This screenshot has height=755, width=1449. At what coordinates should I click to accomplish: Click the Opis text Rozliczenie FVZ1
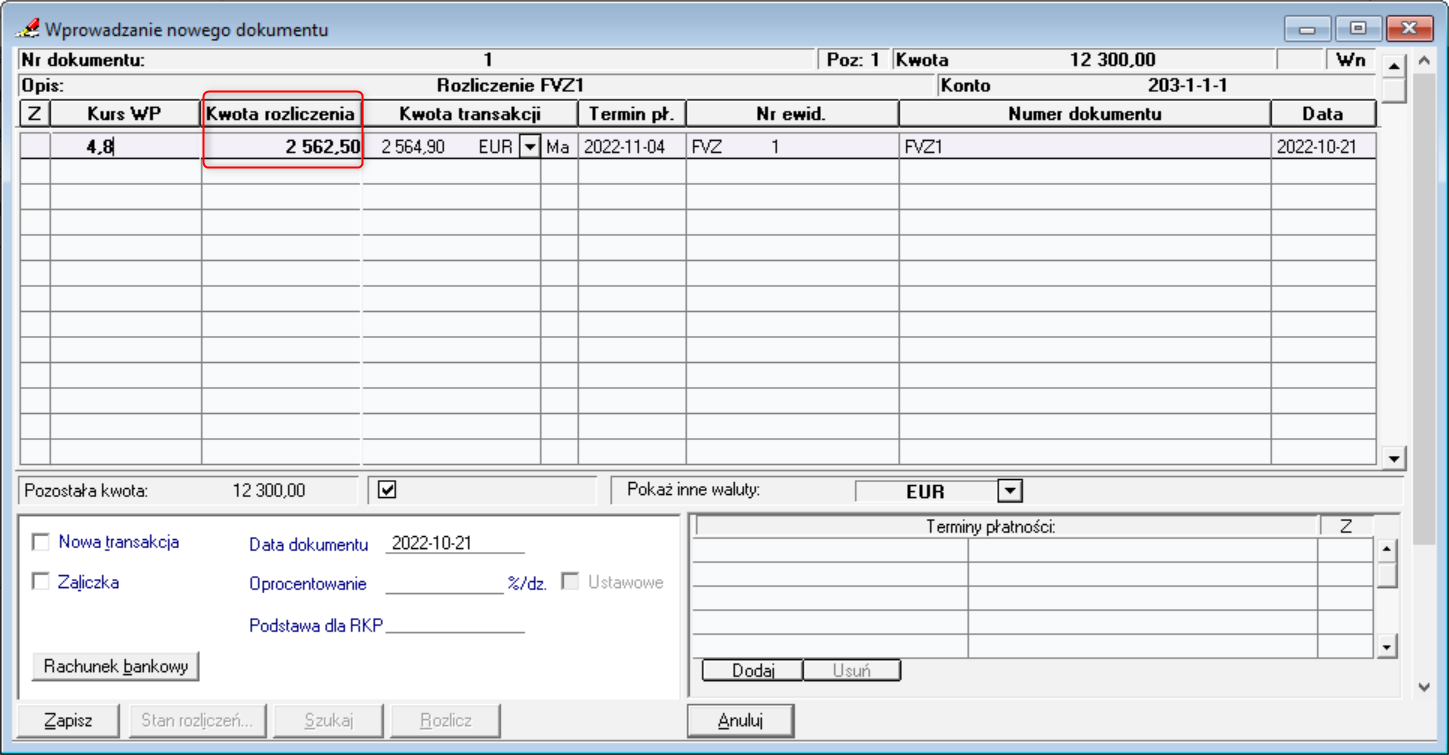[x=510, y=86]
